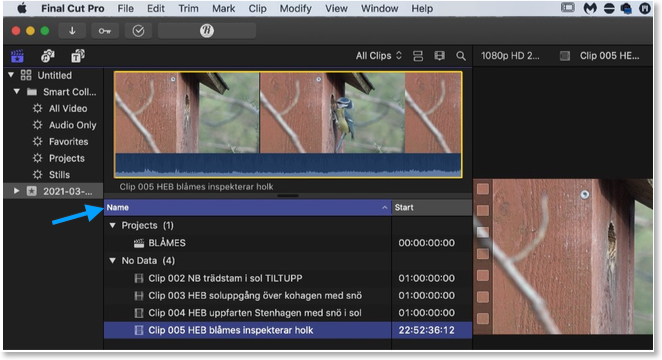This screenshot has height=360, width=662.
Task: Select Clip 003 HEB soluppgång row
Action: (x=288, y=295)
